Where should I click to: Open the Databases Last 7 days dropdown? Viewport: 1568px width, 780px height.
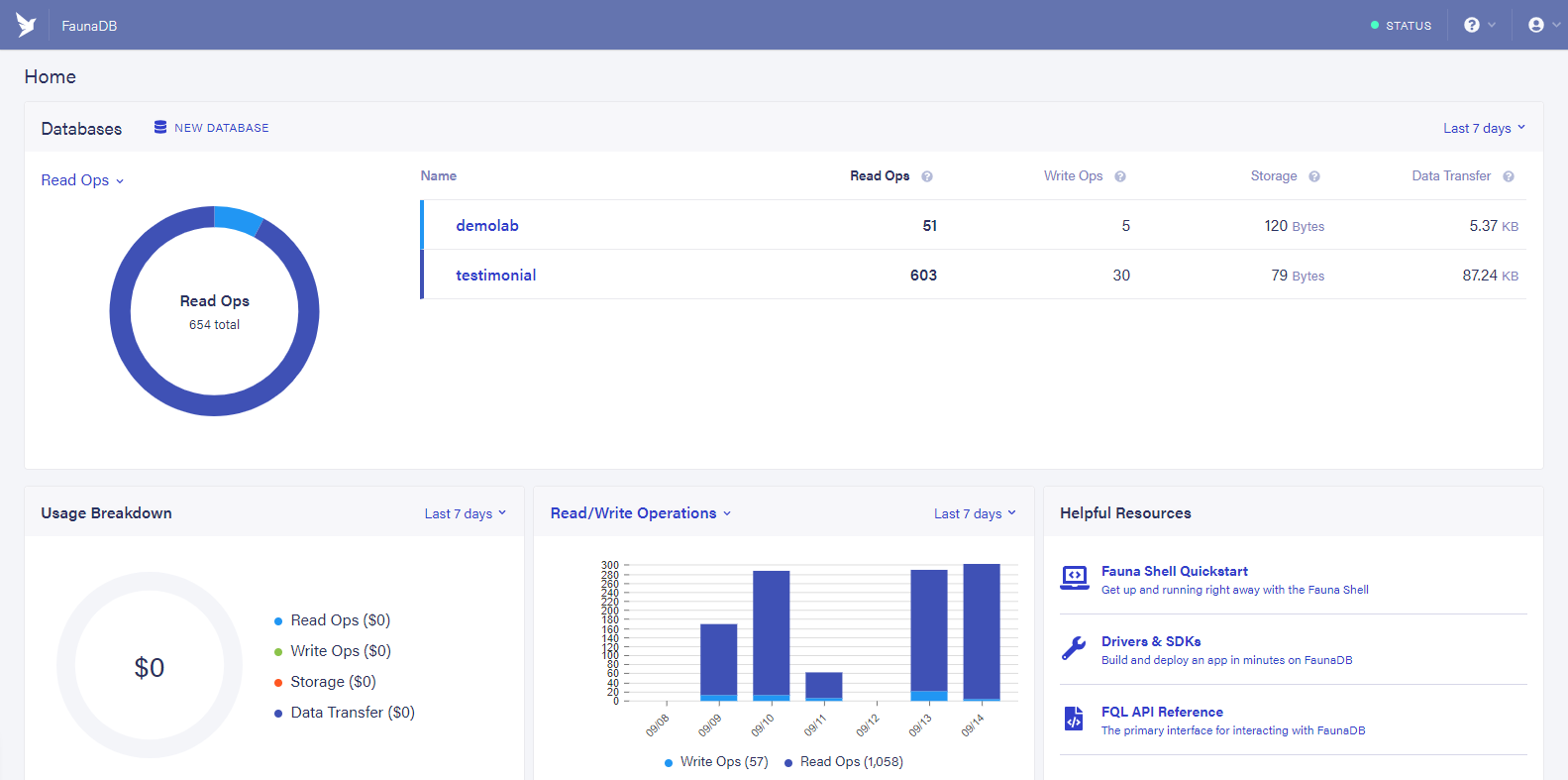click(x=1484, y=128)
